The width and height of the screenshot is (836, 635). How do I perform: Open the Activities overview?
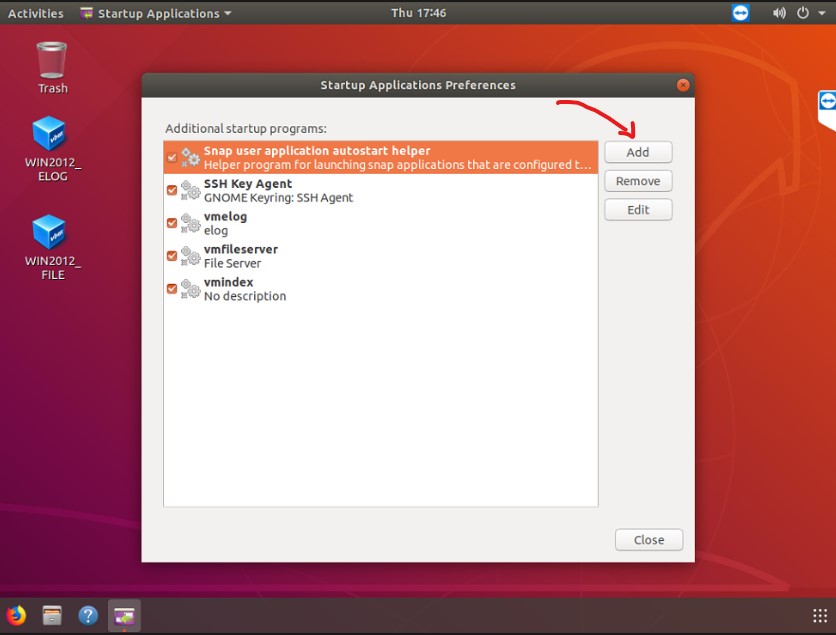[35, 13]
